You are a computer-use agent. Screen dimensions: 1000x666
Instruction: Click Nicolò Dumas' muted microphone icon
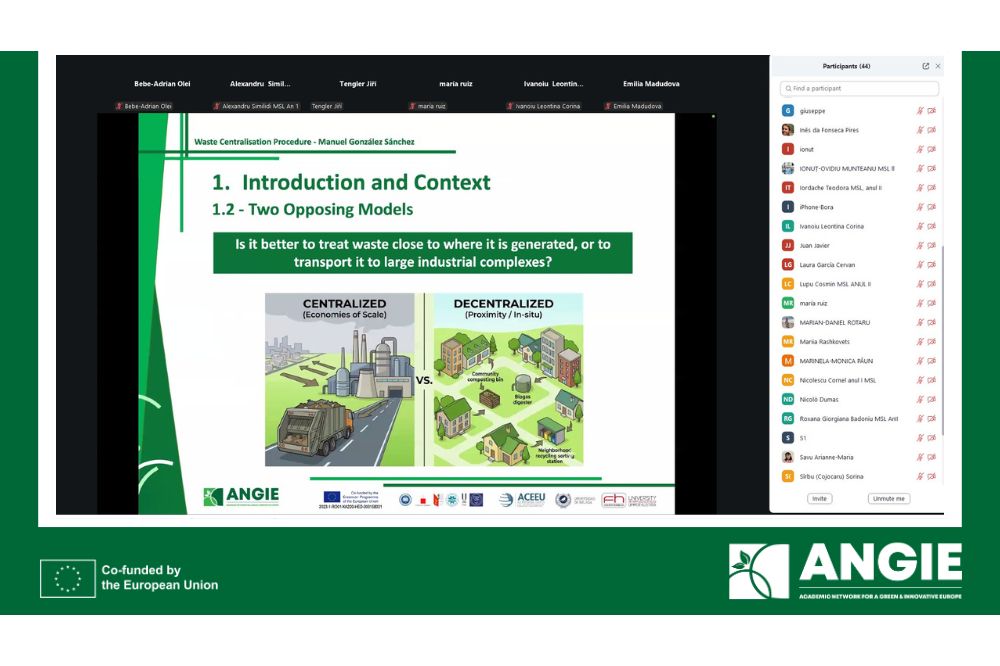click(920, 399)
